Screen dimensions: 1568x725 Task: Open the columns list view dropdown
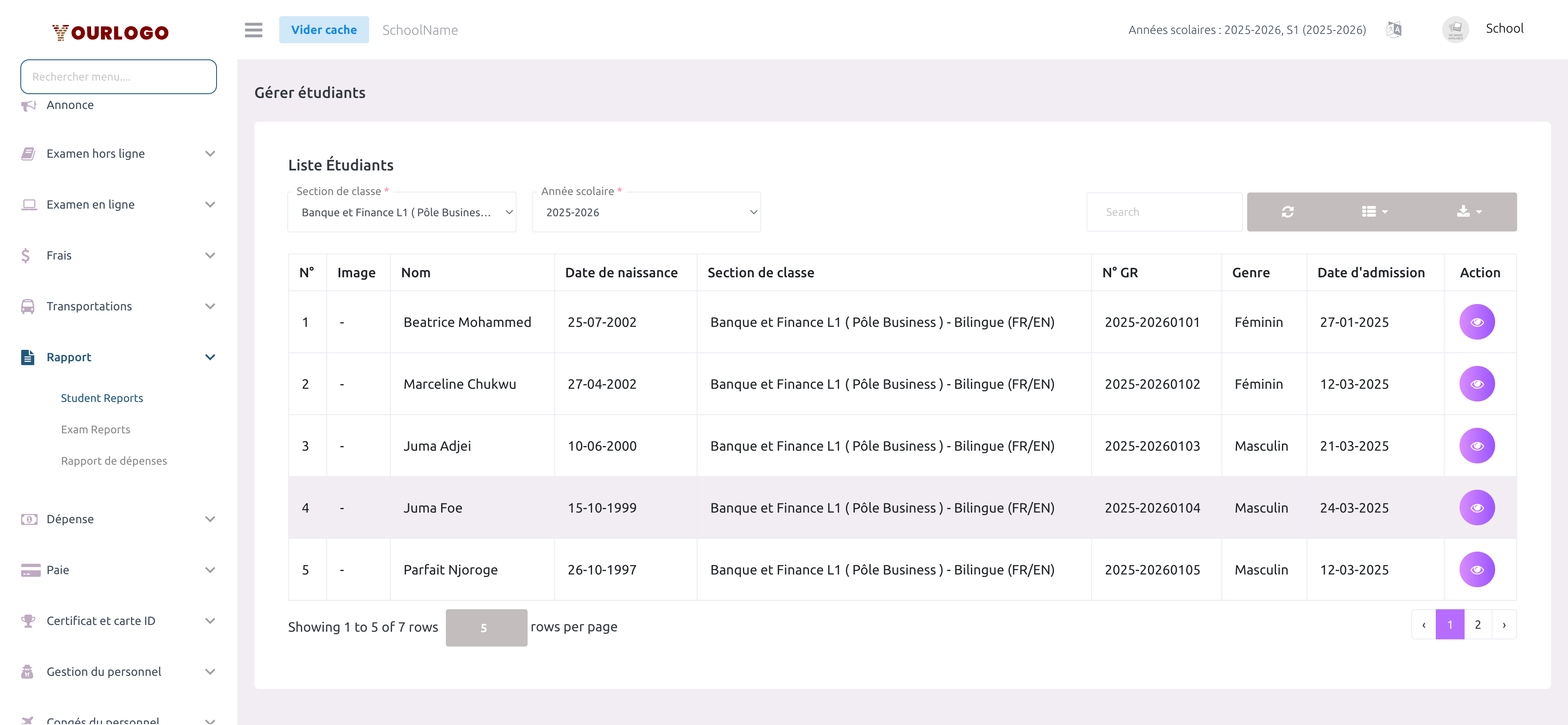pyautogui.click(x=1374, y=212)
